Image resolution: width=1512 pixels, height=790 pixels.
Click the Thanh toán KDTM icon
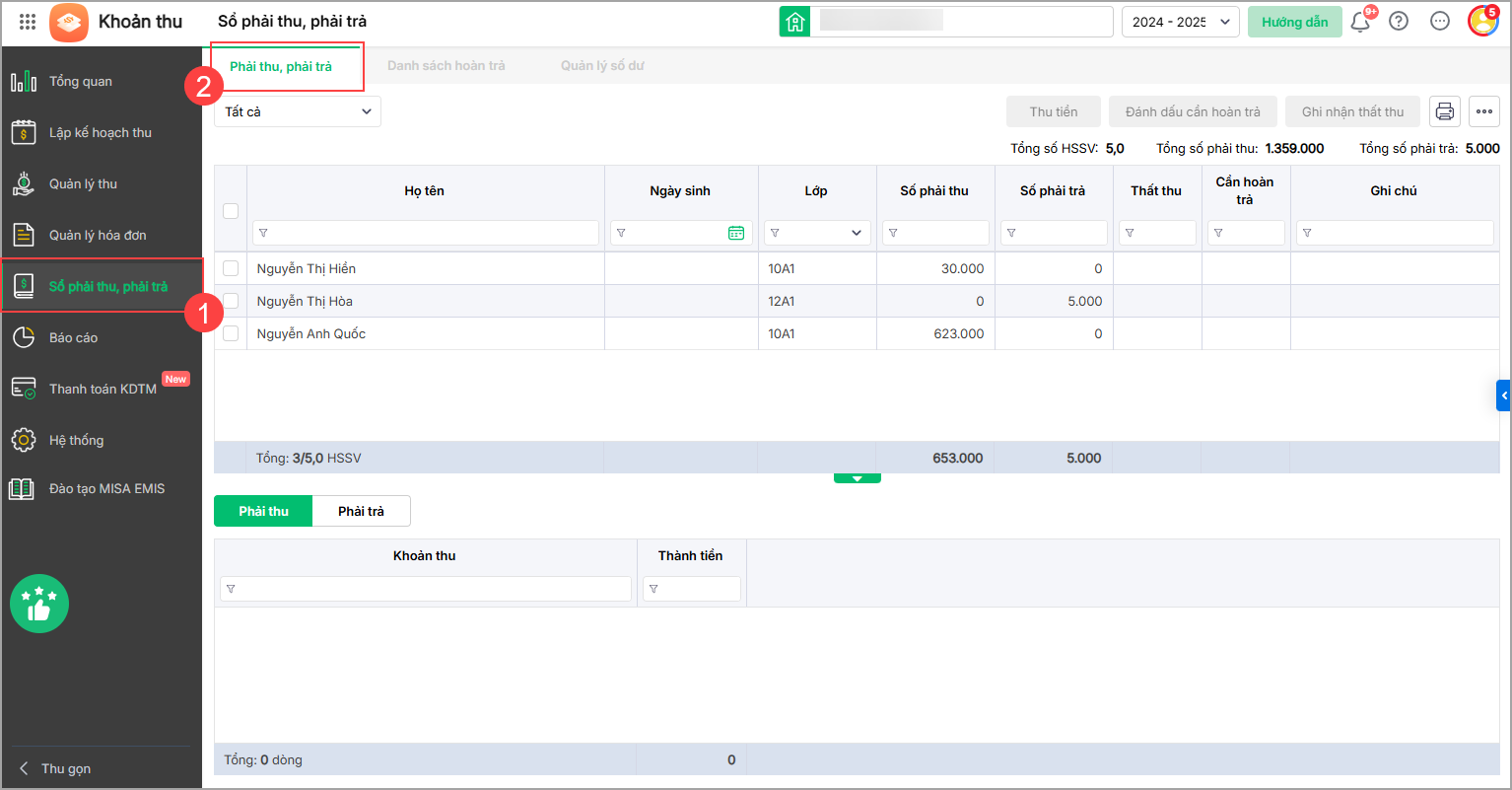(x=24, y=389)
